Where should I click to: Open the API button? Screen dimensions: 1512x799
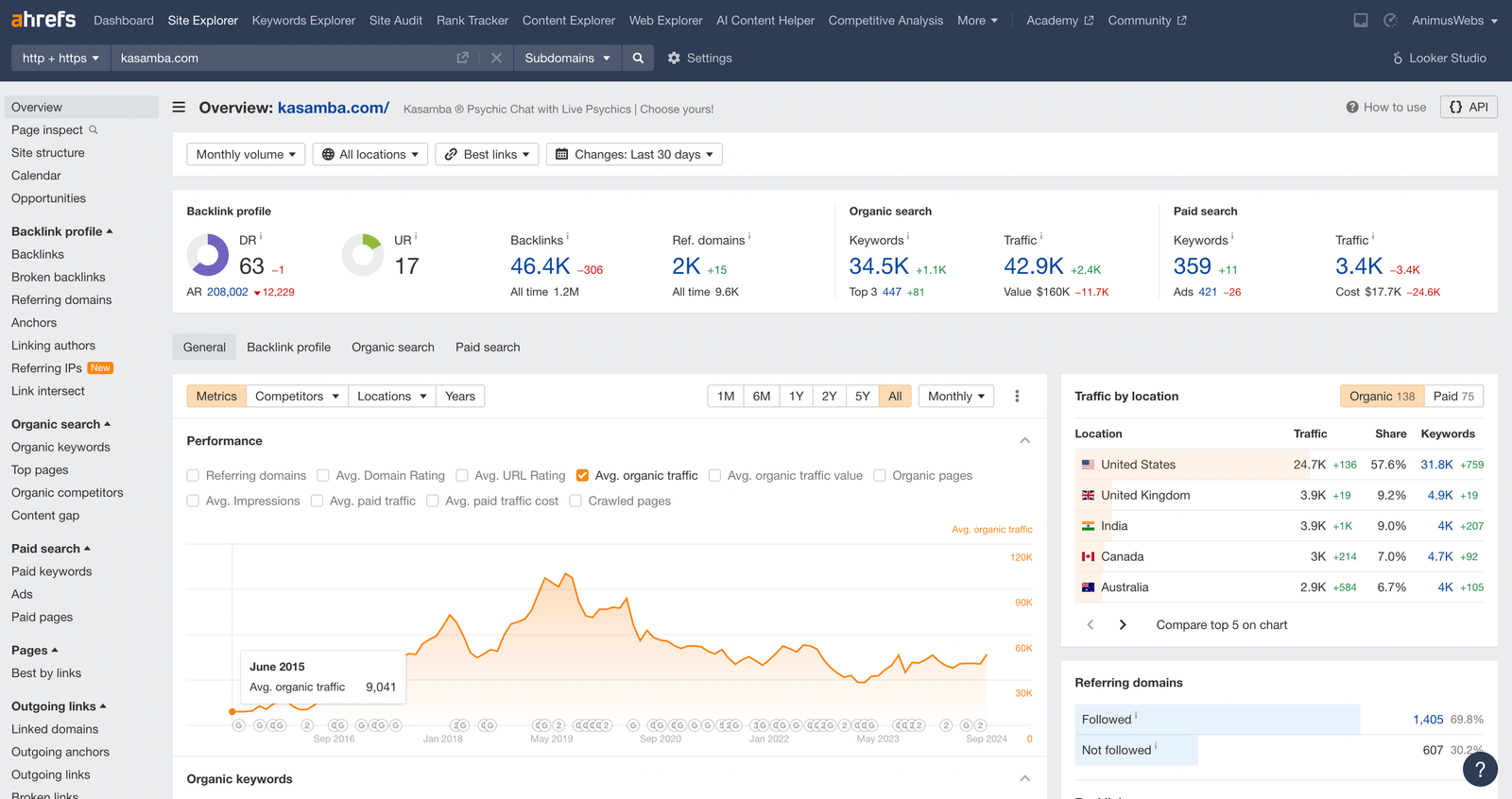point(1469,107)
